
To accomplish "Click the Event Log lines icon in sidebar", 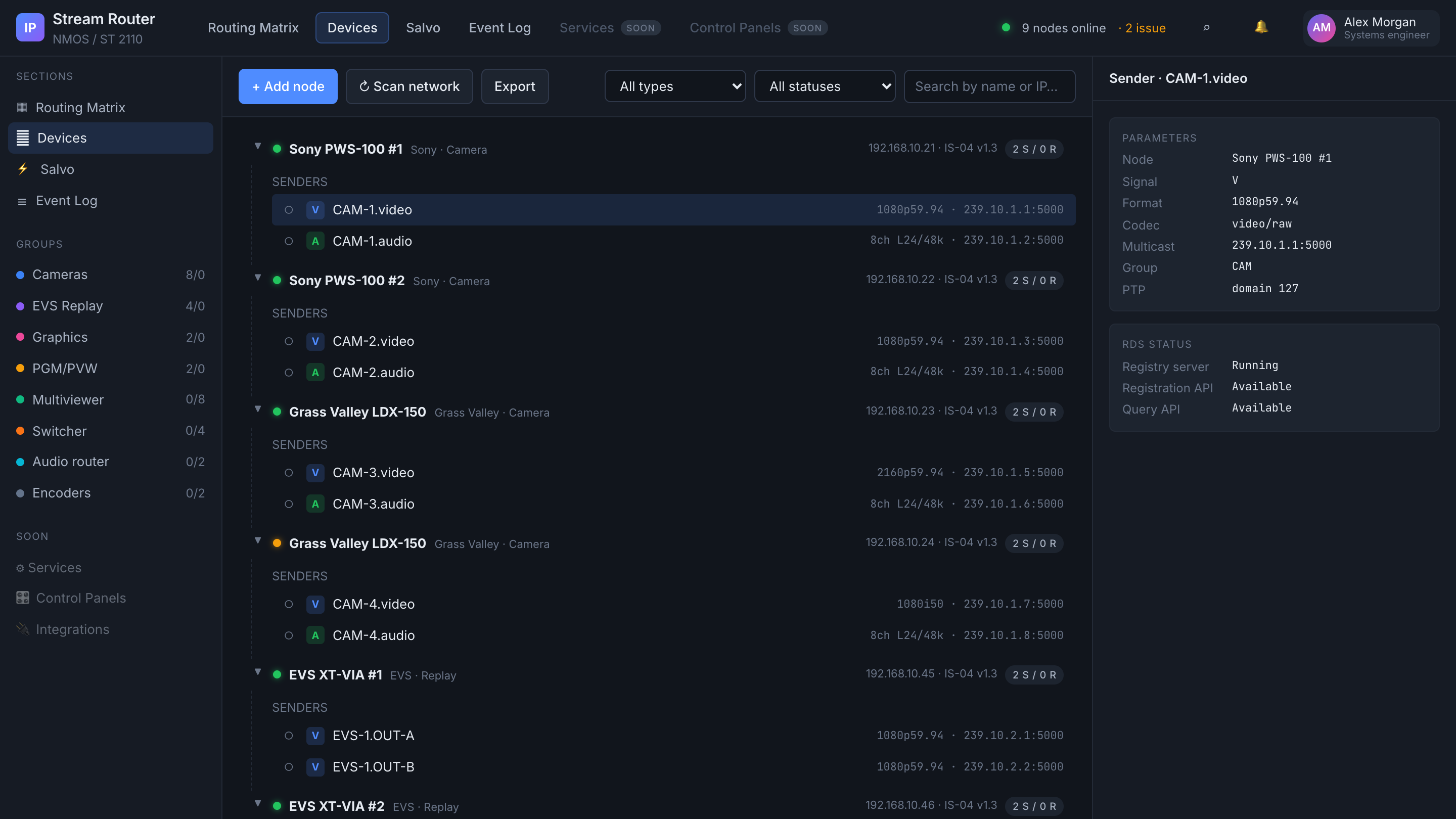I will [22, 201].
